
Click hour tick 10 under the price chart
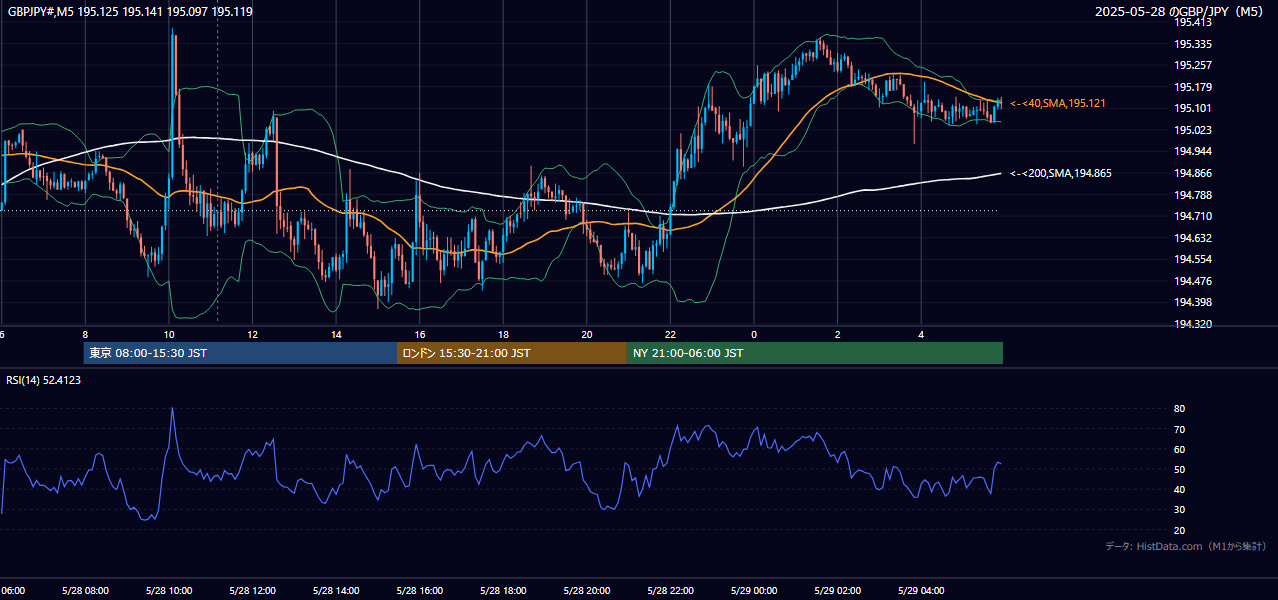pos(169,335)
